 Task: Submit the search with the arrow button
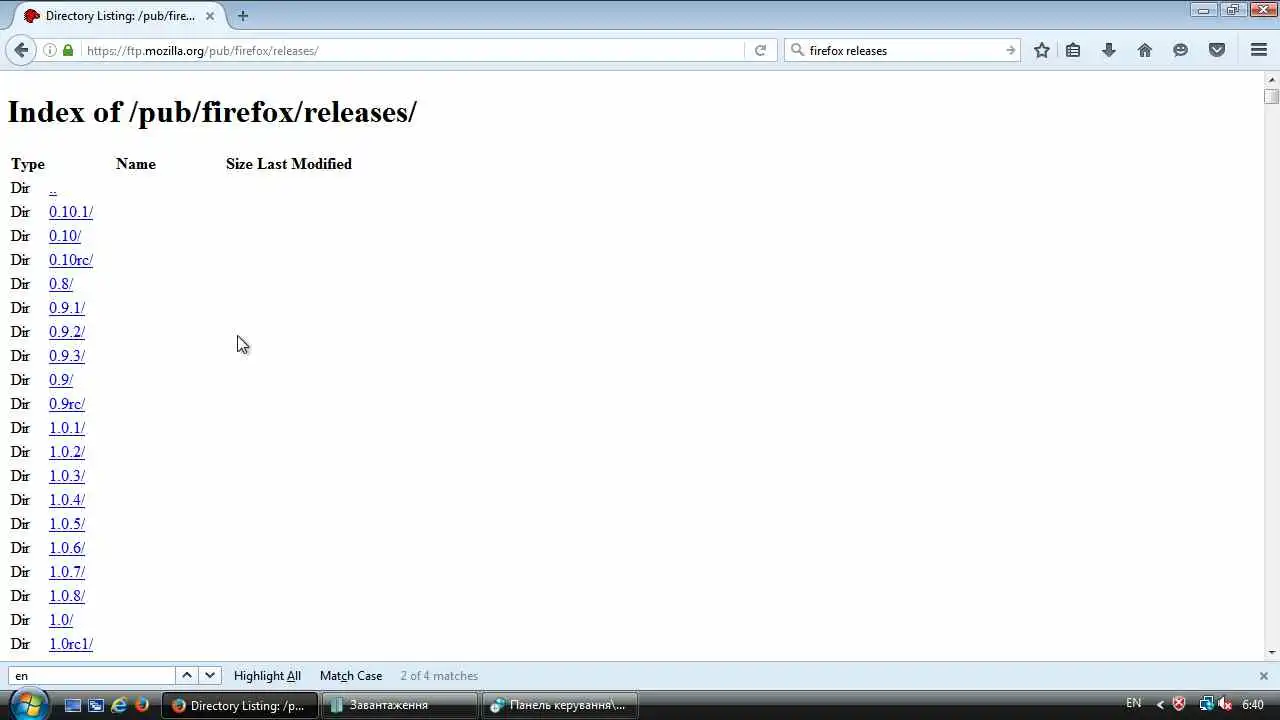tap(1010, 50)
